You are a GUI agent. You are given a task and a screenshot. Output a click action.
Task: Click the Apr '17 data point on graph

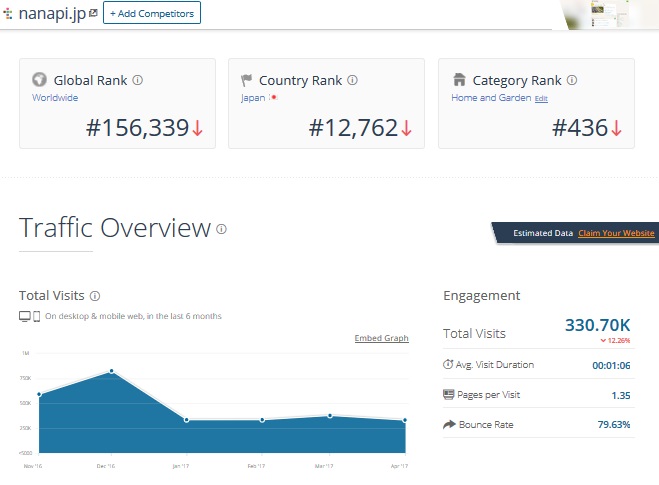(x=404, y=420)
